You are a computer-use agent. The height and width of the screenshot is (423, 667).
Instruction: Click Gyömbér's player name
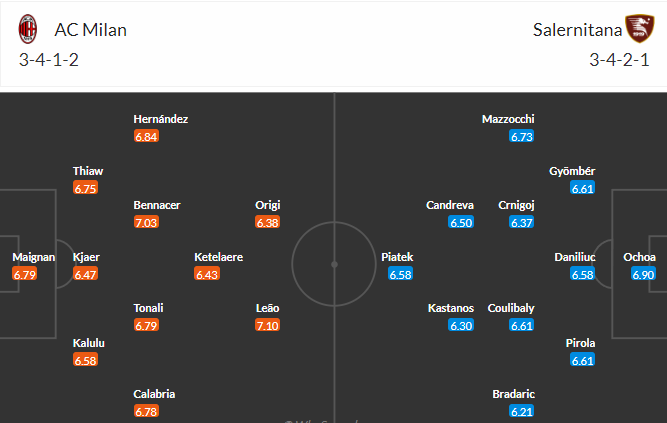[x=572, y=171]
